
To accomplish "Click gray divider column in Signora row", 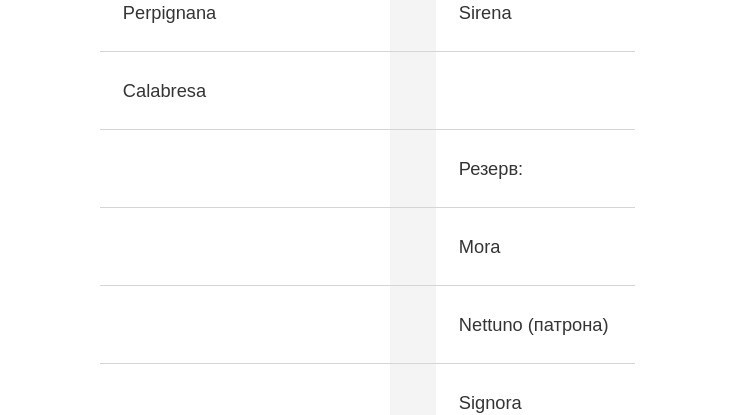I will click(x=413, y=390).
